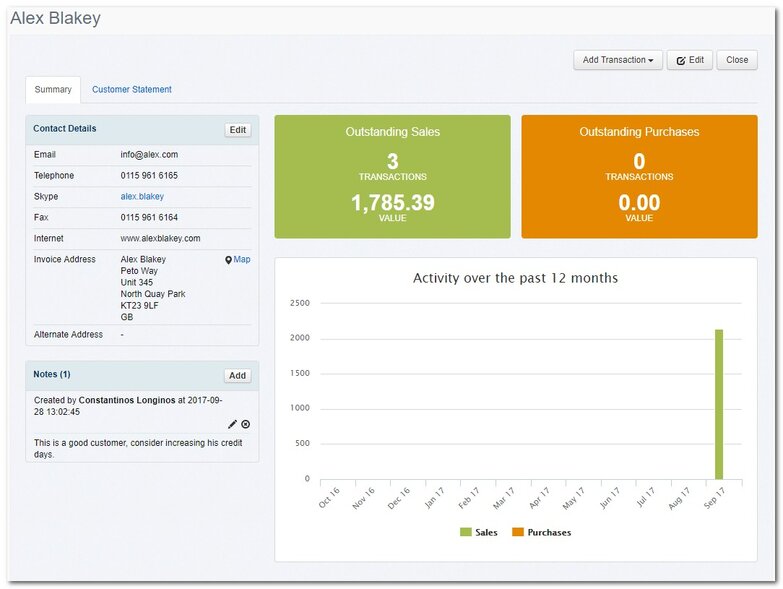Open the Map link for invoice address
Image resolution: width=783 pixels, height=589 pixels.
click(x=242, y=260)
